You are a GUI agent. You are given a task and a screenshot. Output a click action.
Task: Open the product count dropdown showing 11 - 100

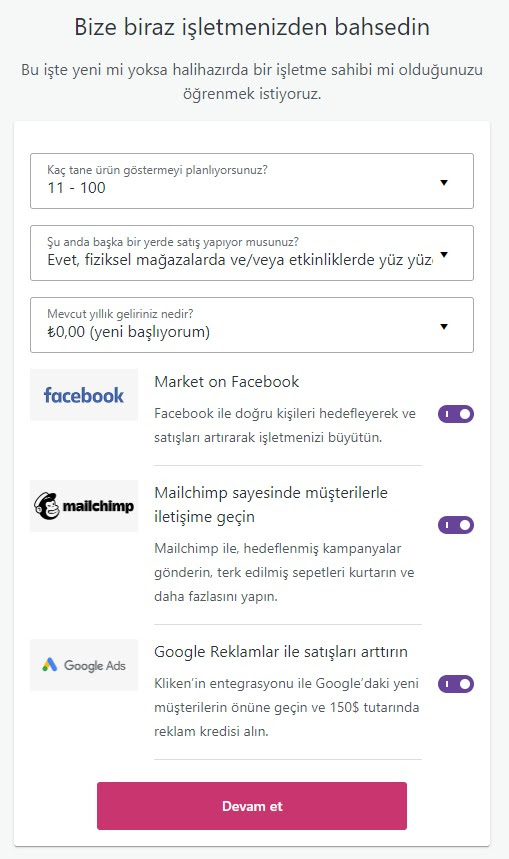click(252, 181)
